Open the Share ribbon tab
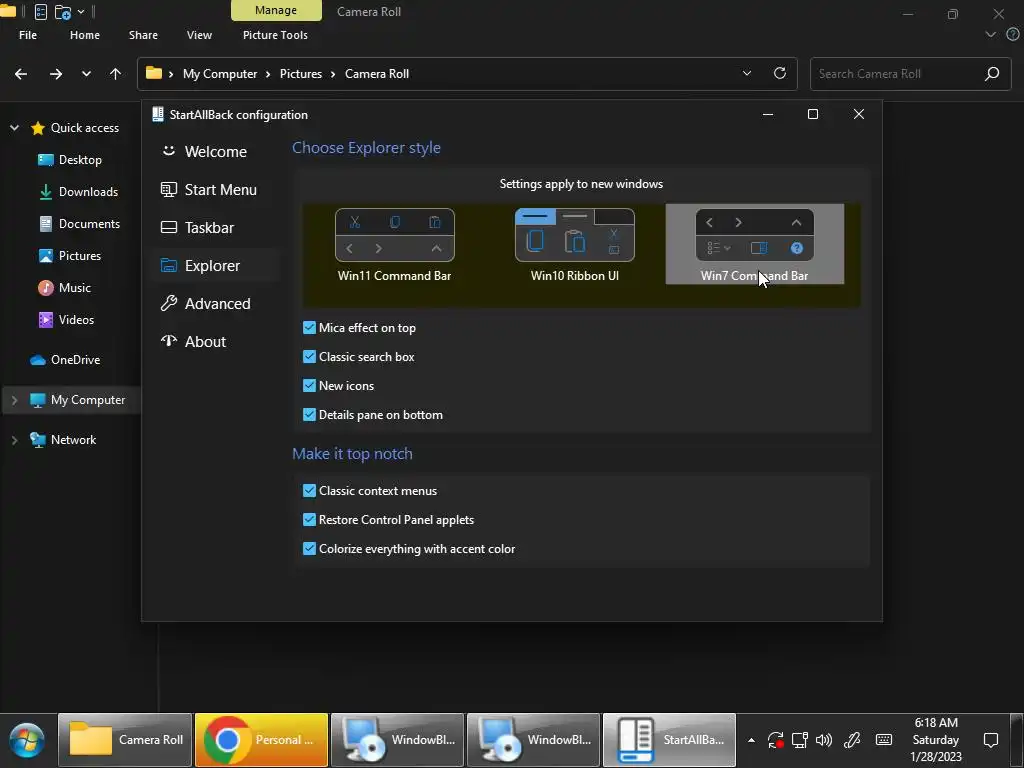 143,35
